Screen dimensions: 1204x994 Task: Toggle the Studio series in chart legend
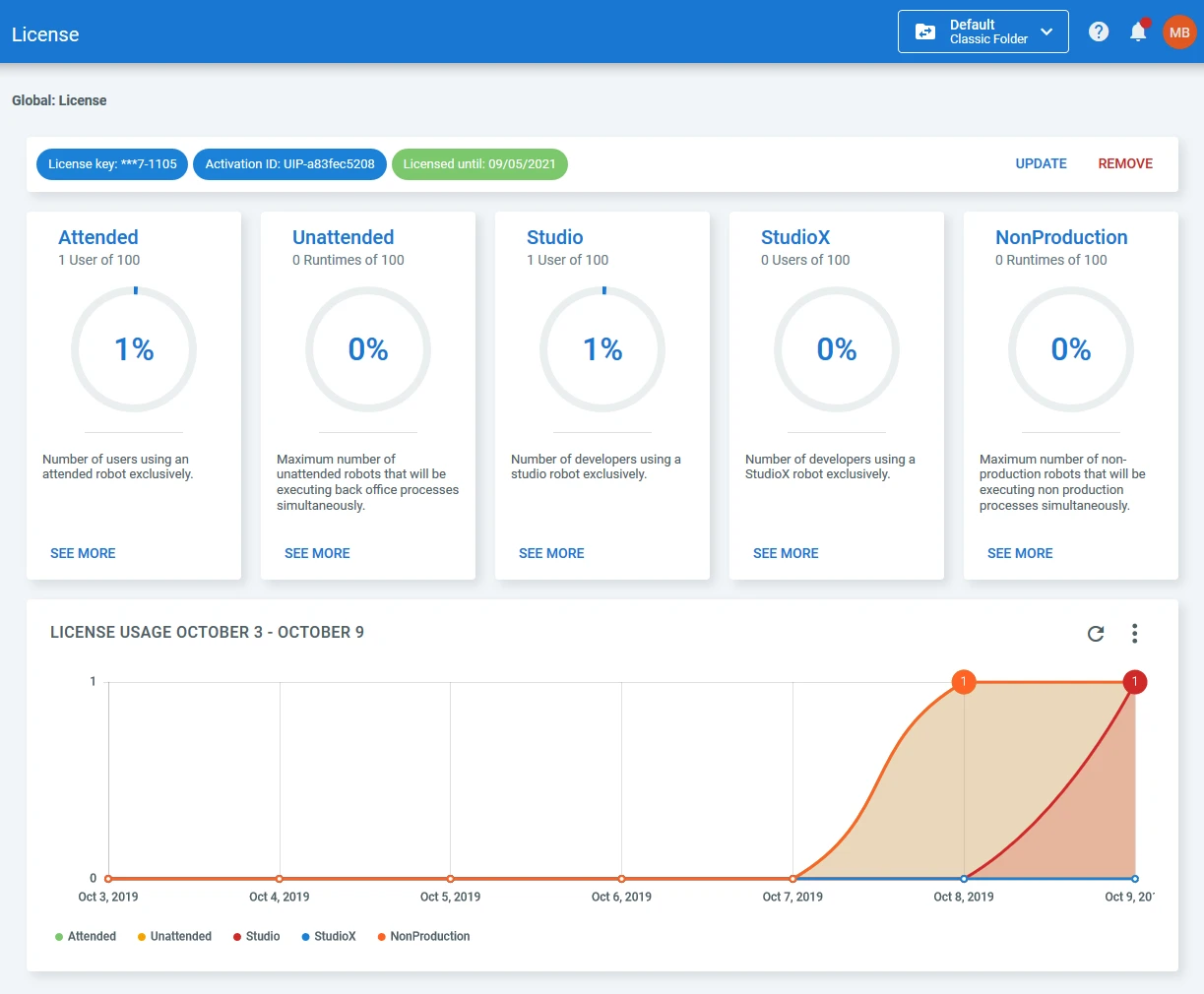tap(256, 936)
